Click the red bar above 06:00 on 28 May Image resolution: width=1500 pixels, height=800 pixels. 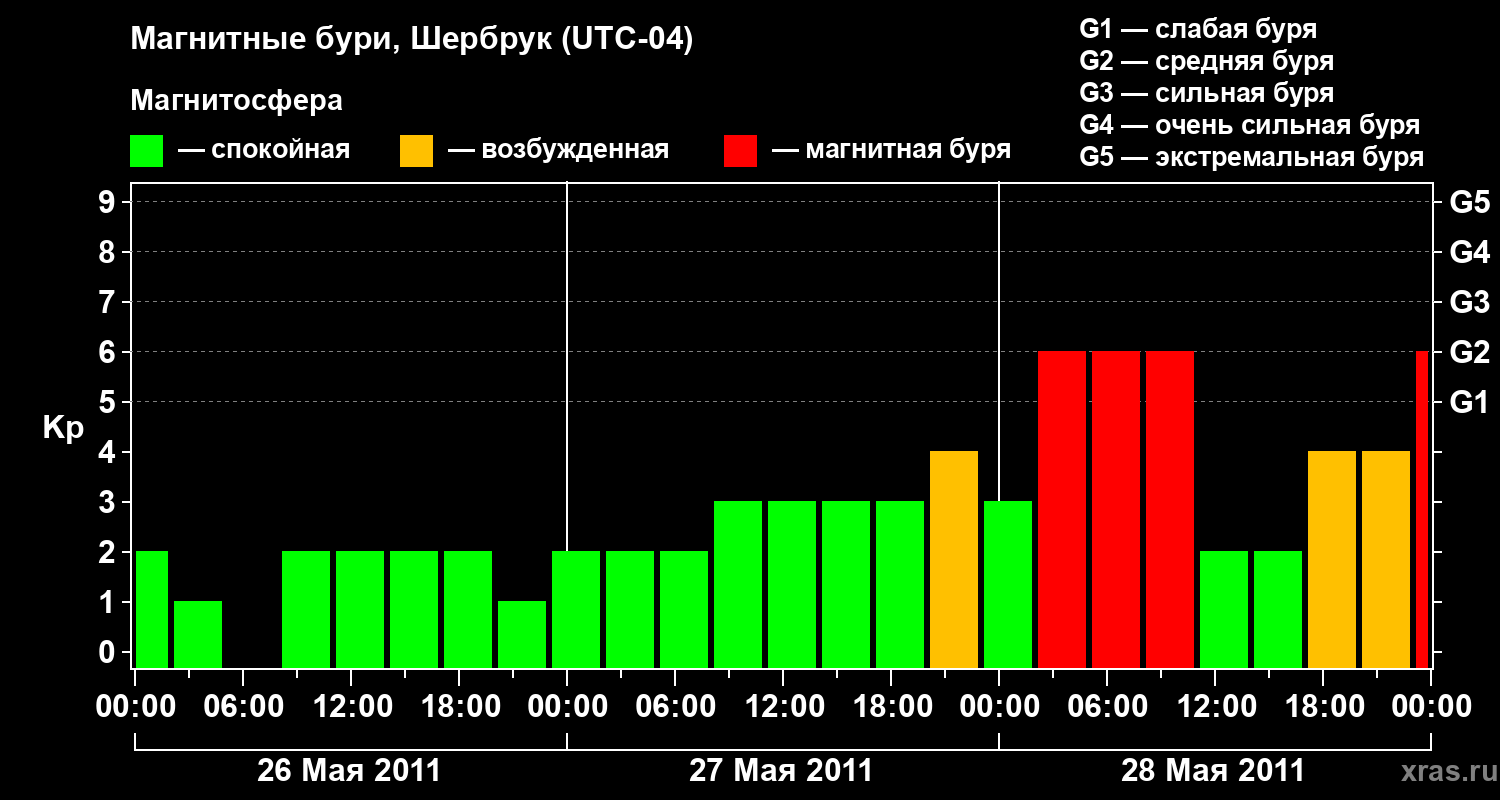pos(1116,509)
